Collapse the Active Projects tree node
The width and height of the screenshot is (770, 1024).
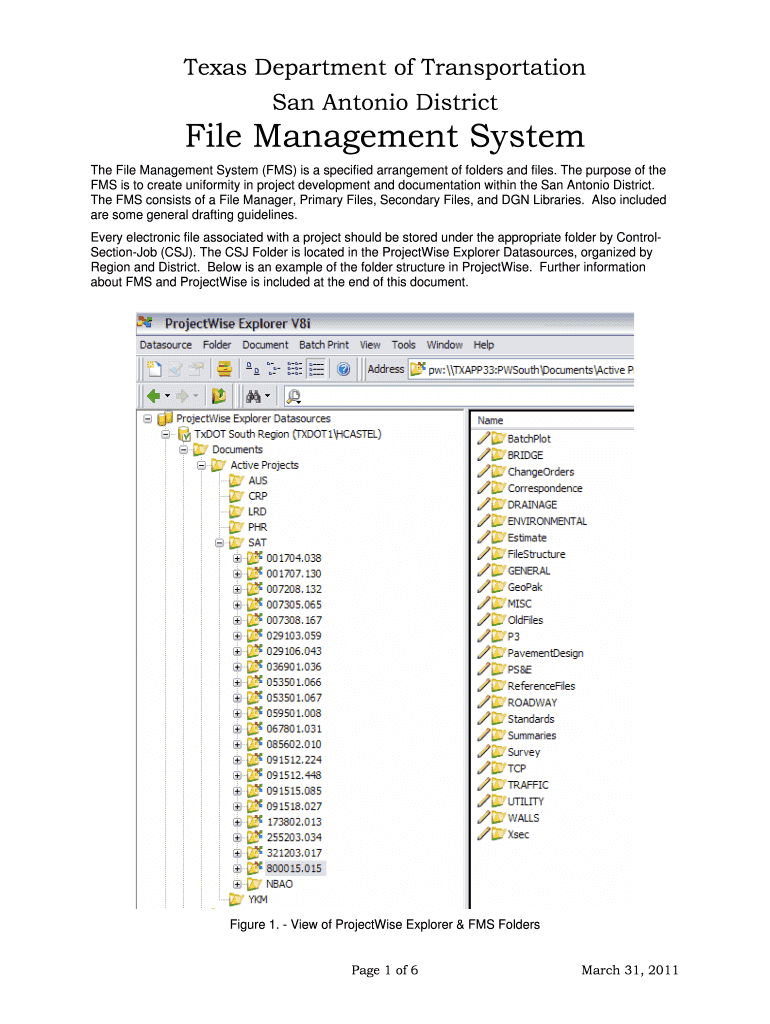202,465
